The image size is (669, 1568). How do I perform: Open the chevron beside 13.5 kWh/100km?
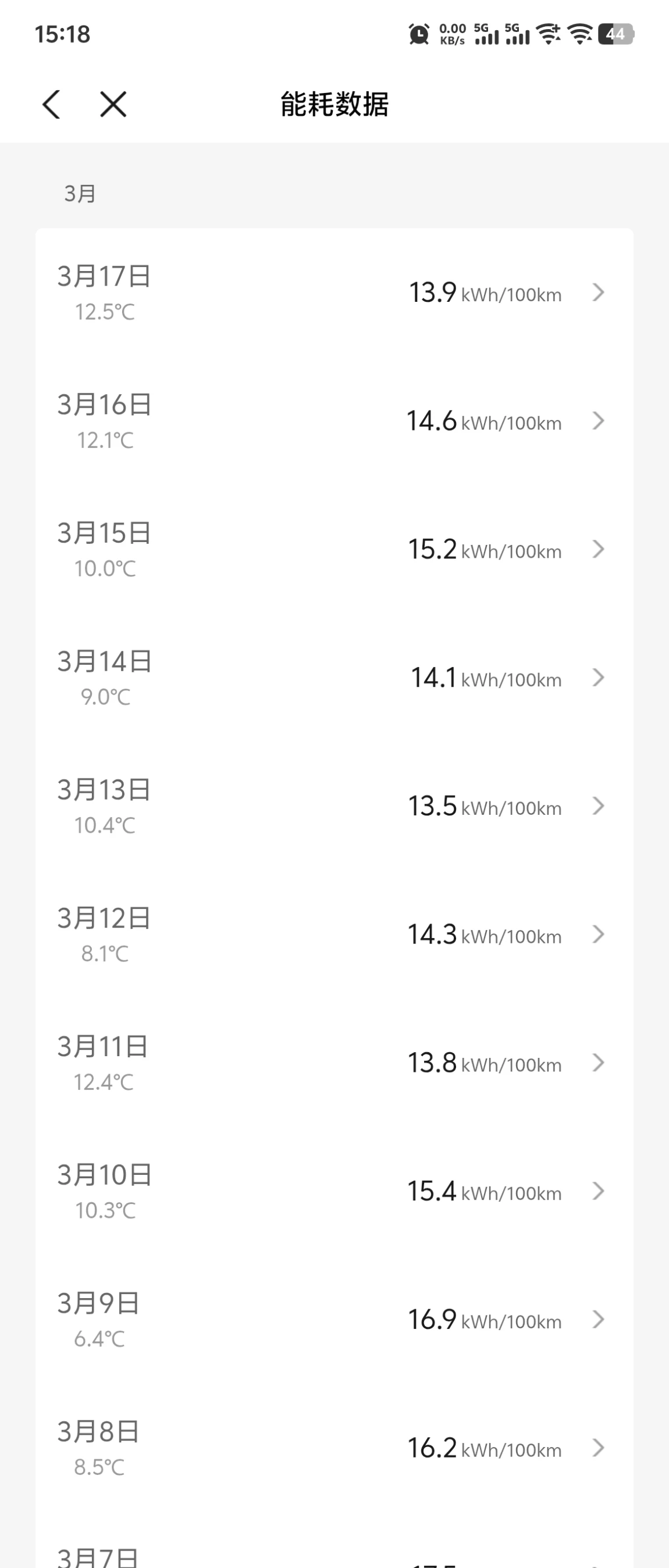599,806
